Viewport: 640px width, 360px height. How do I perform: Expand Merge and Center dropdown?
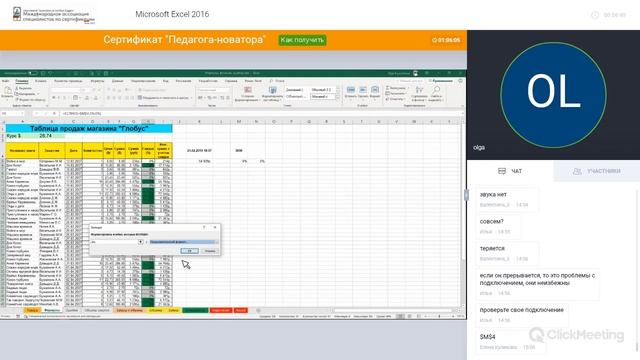point(191,98)
